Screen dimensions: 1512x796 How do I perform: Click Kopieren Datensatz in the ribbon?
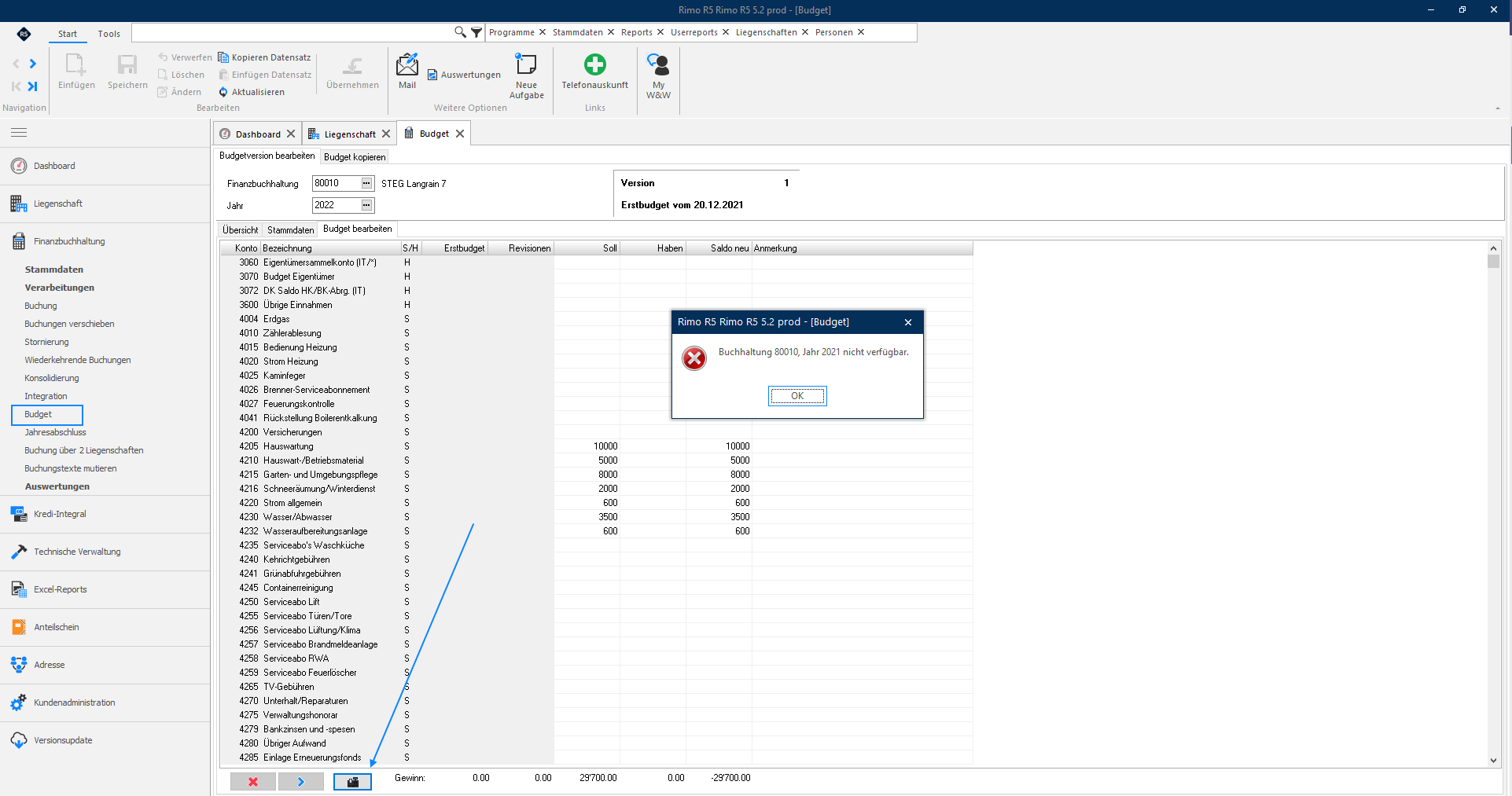264,57
